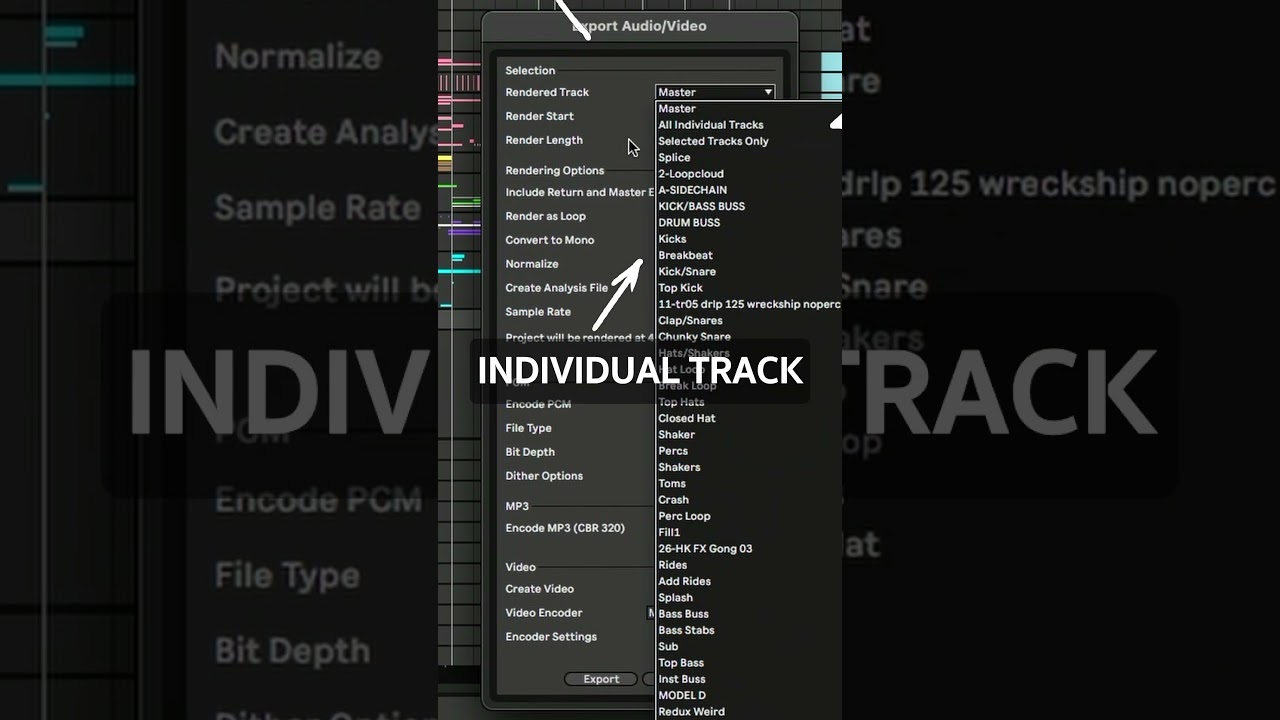
Task: Choose 26-HK FX Gong 03 track
Action: click(x=705, y=548)
